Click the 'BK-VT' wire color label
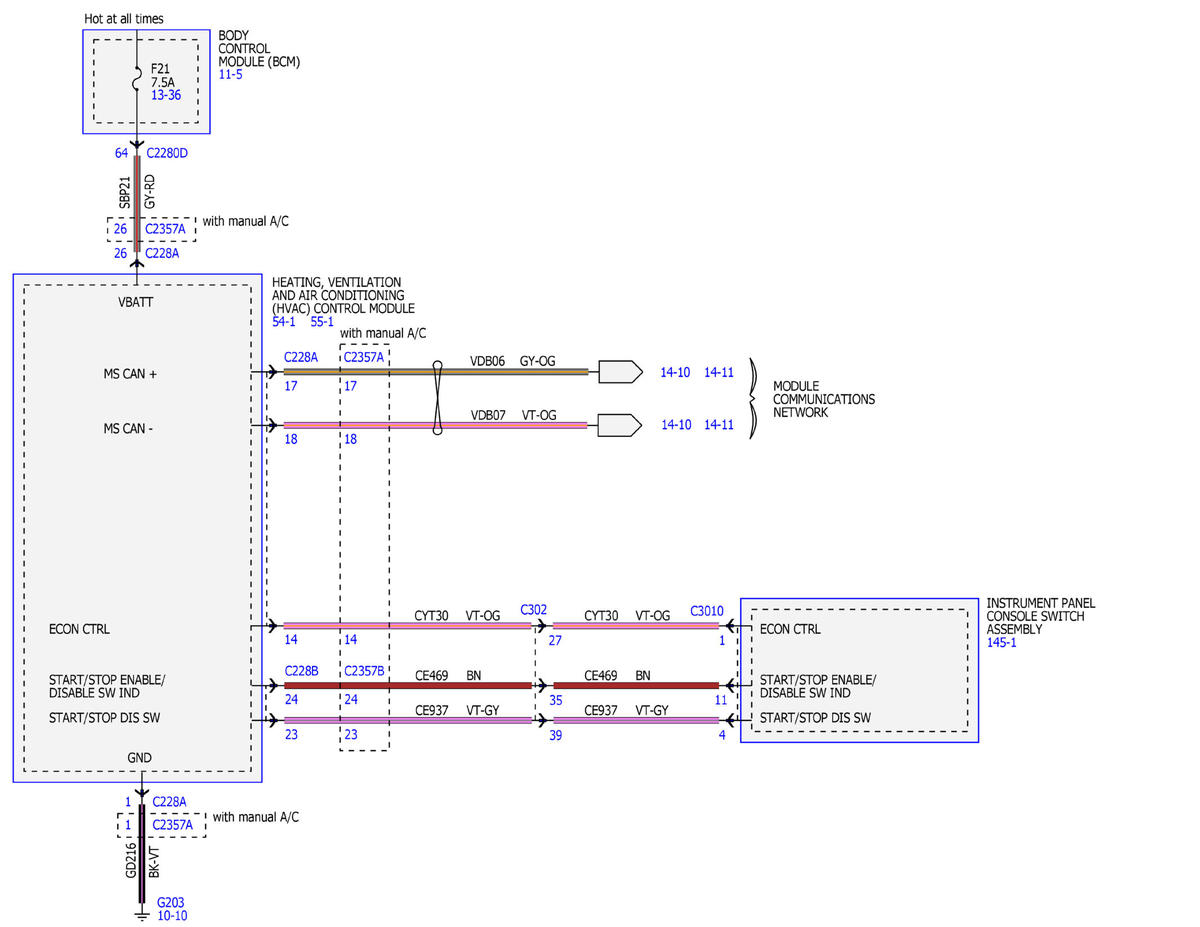 pyautogui.click(x=154, y=862)
